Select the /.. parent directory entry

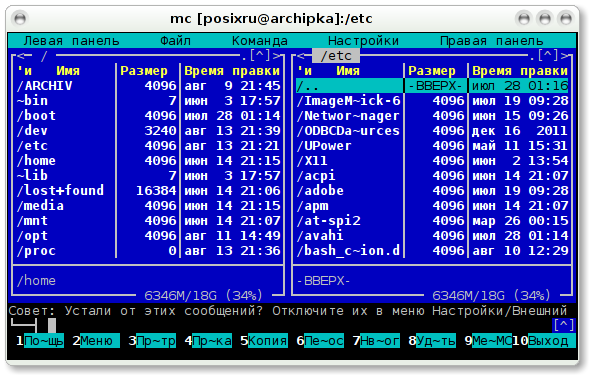[432, 86]
